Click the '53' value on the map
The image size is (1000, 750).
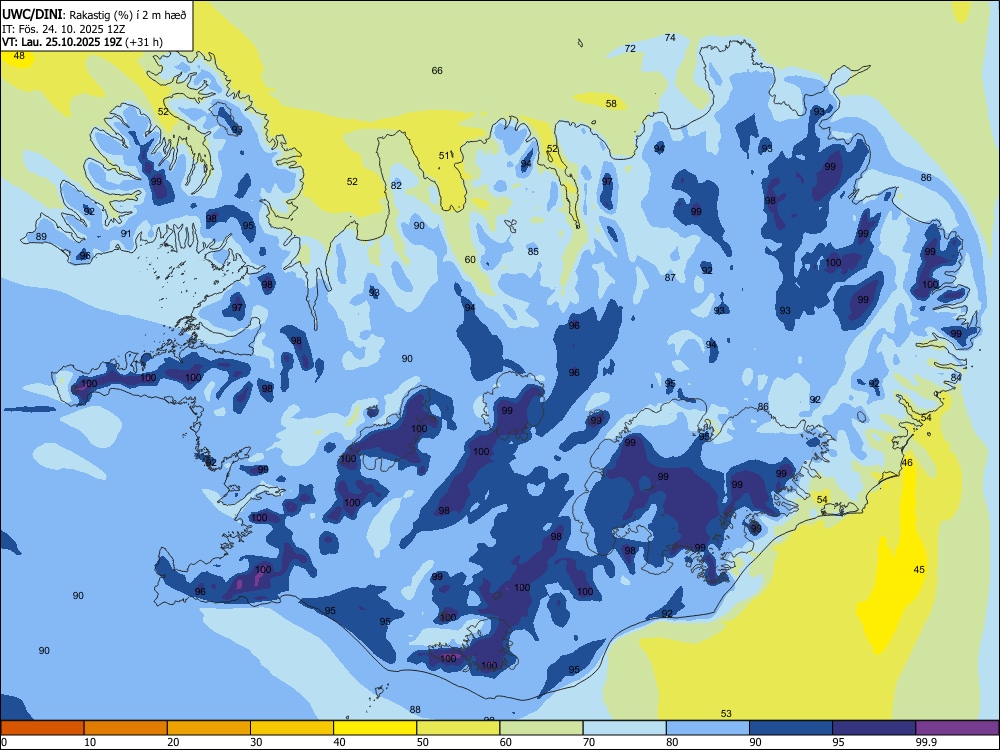[726, 714]
